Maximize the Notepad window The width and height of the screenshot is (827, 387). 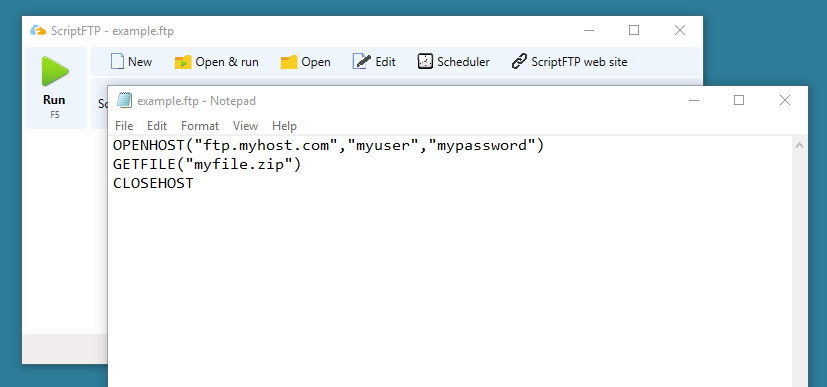click(x=739, y=100)
